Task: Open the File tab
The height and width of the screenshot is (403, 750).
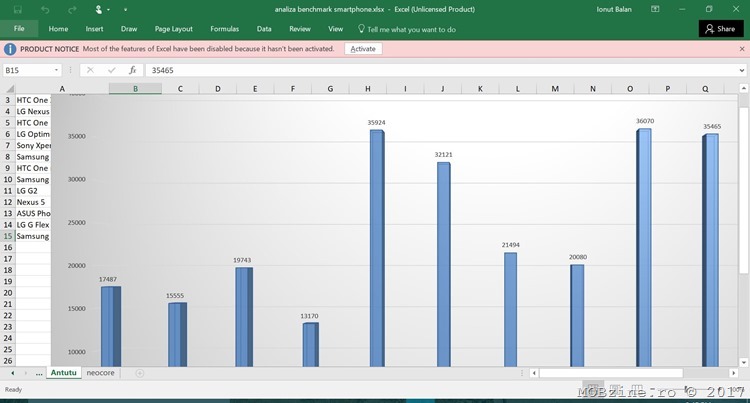Action: (x=19, y=29)
